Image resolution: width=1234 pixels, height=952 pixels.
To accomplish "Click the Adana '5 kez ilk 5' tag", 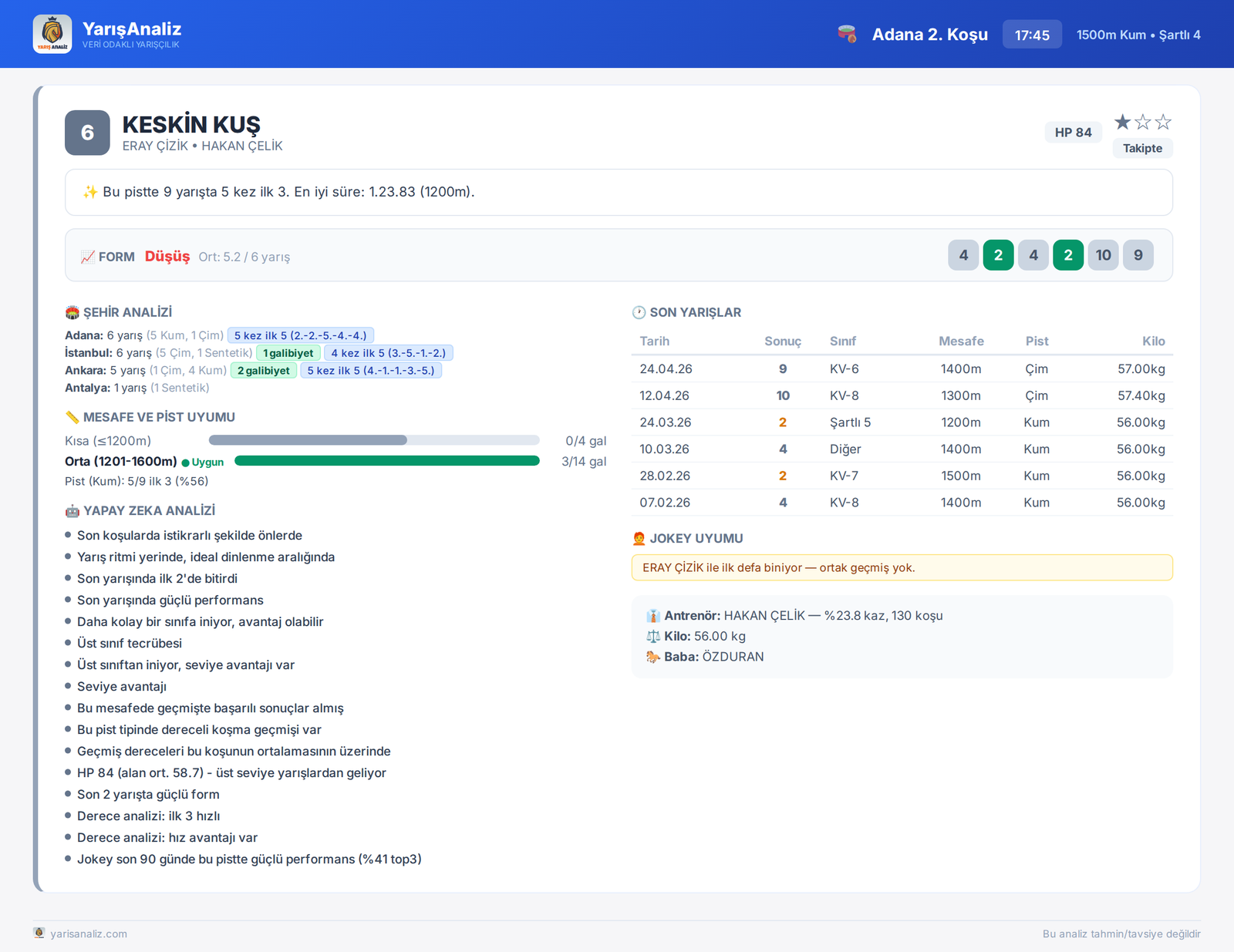I will coord(301,335).
